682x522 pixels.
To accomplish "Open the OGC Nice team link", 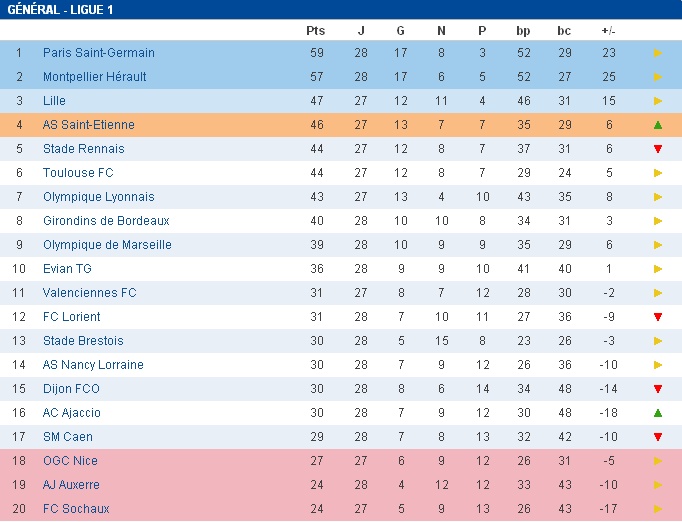I will click(70, 461).
